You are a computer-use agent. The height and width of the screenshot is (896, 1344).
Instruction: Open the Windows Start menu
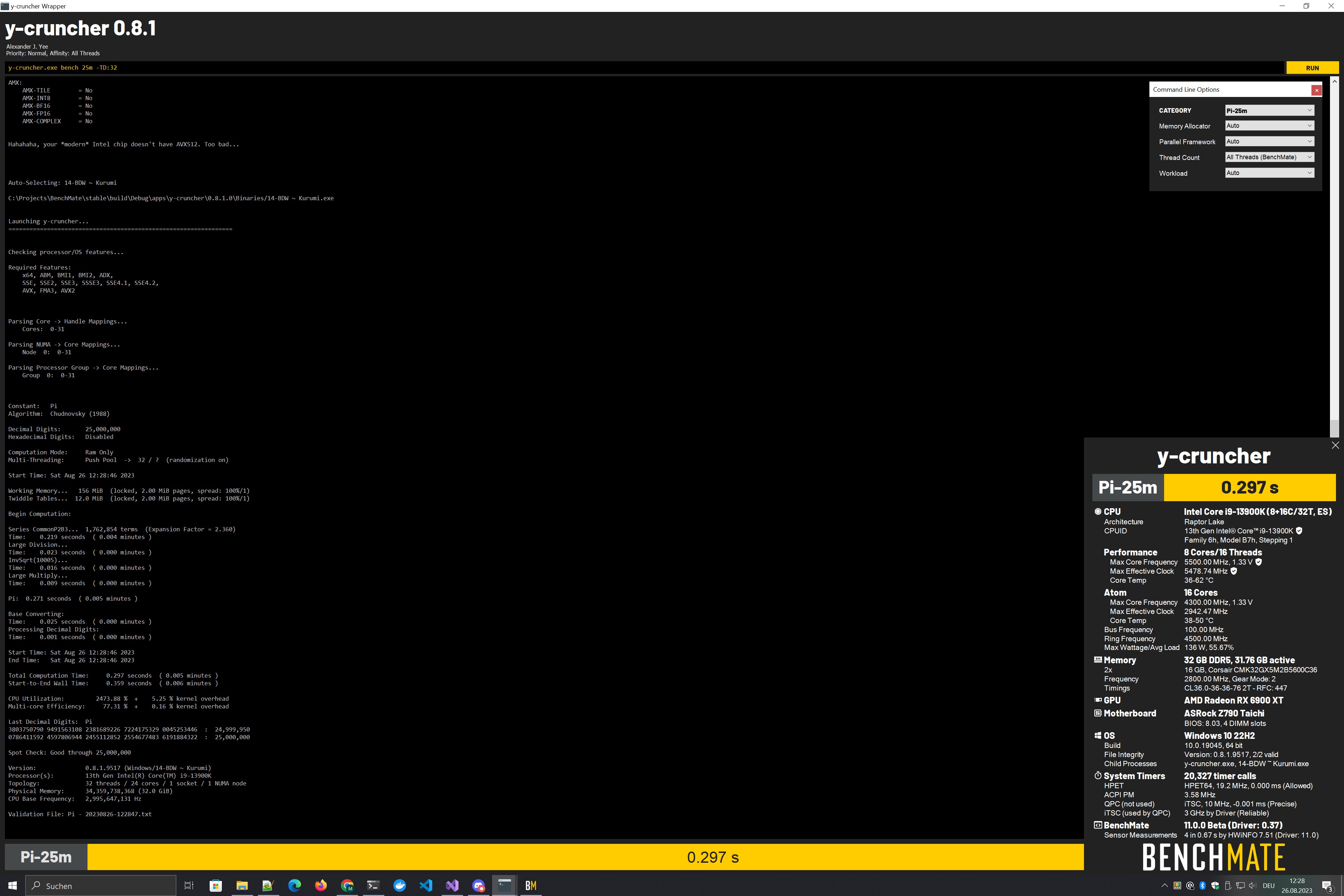13,886
